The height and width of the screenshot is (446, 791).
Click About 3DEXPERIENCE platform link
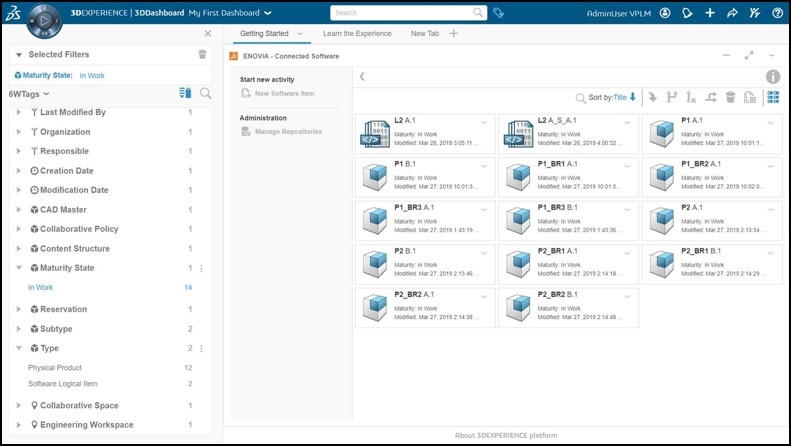[506, 435]
